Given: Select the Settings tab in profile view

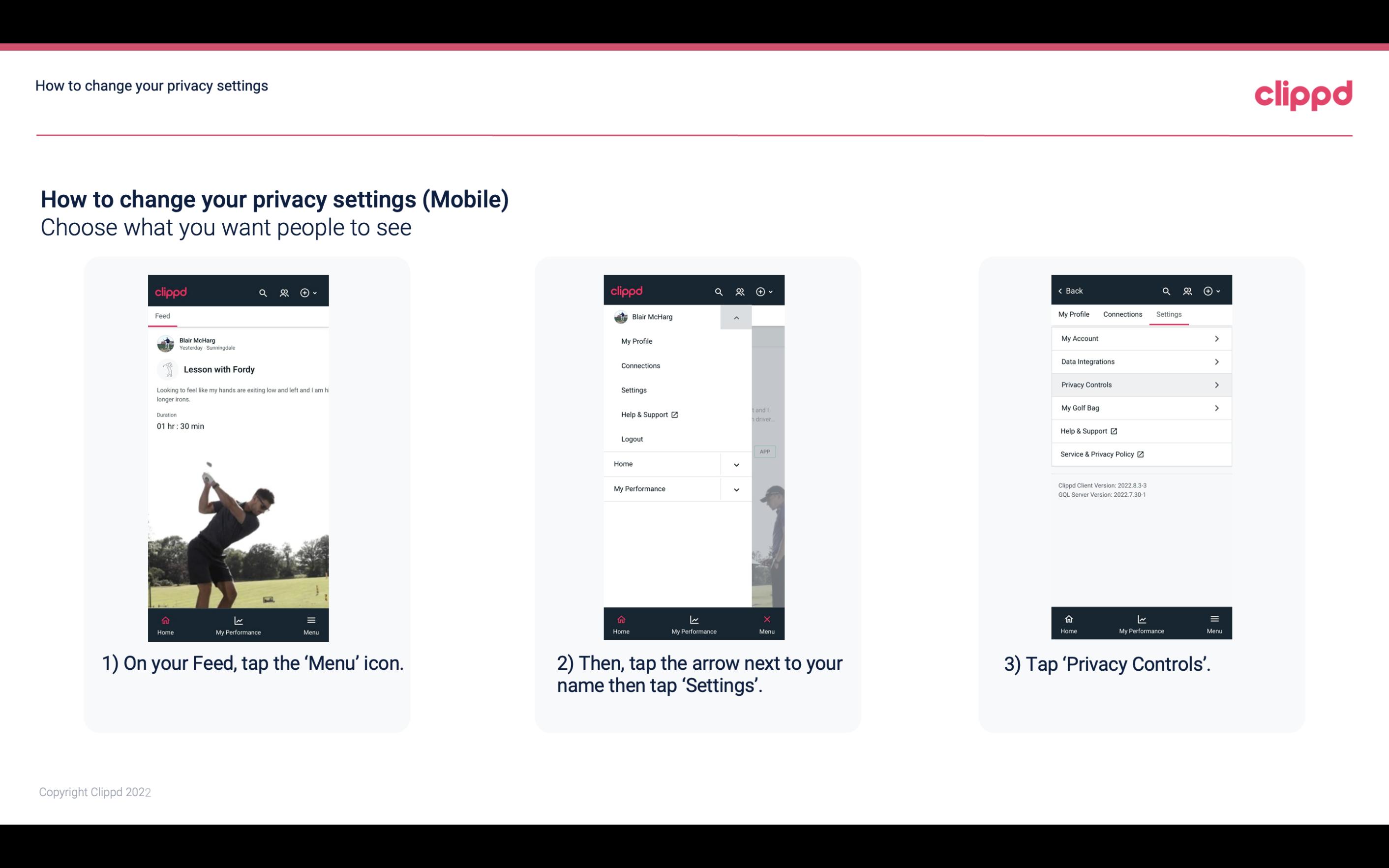Looking at the screenshot, I should pos(1168,314).
